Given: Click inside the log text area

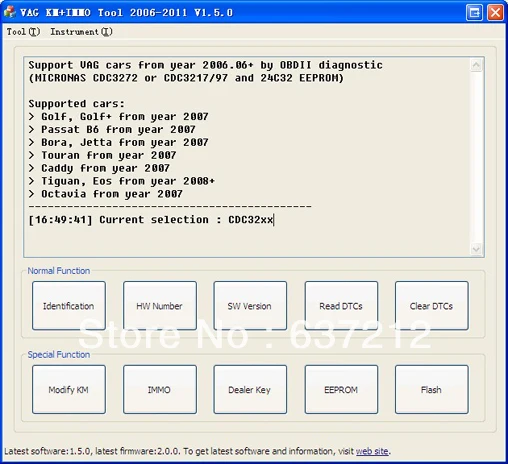Looking at the screenshot, I should (248, 157).
